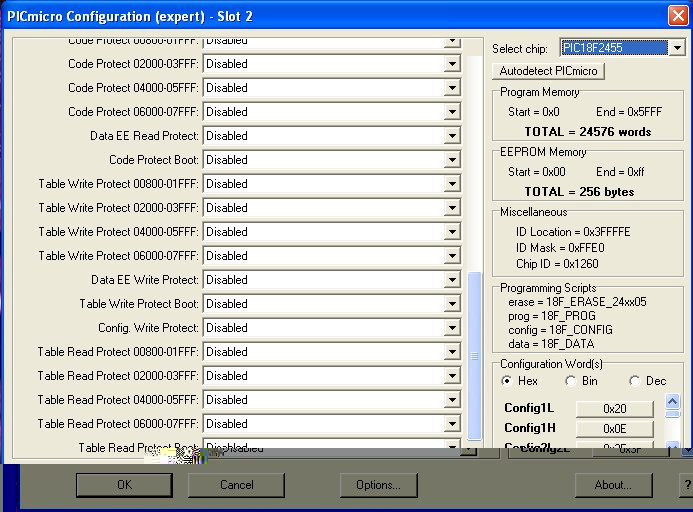Click the 'config = 18F_CONFIG' text
Viewport: 693px width, 512px height.
click(560, 330)
